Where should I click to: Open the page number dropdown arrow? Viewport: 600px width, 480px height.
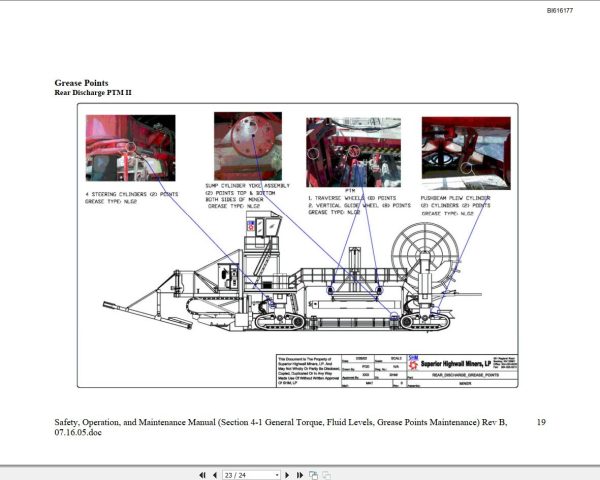point(277,475)
